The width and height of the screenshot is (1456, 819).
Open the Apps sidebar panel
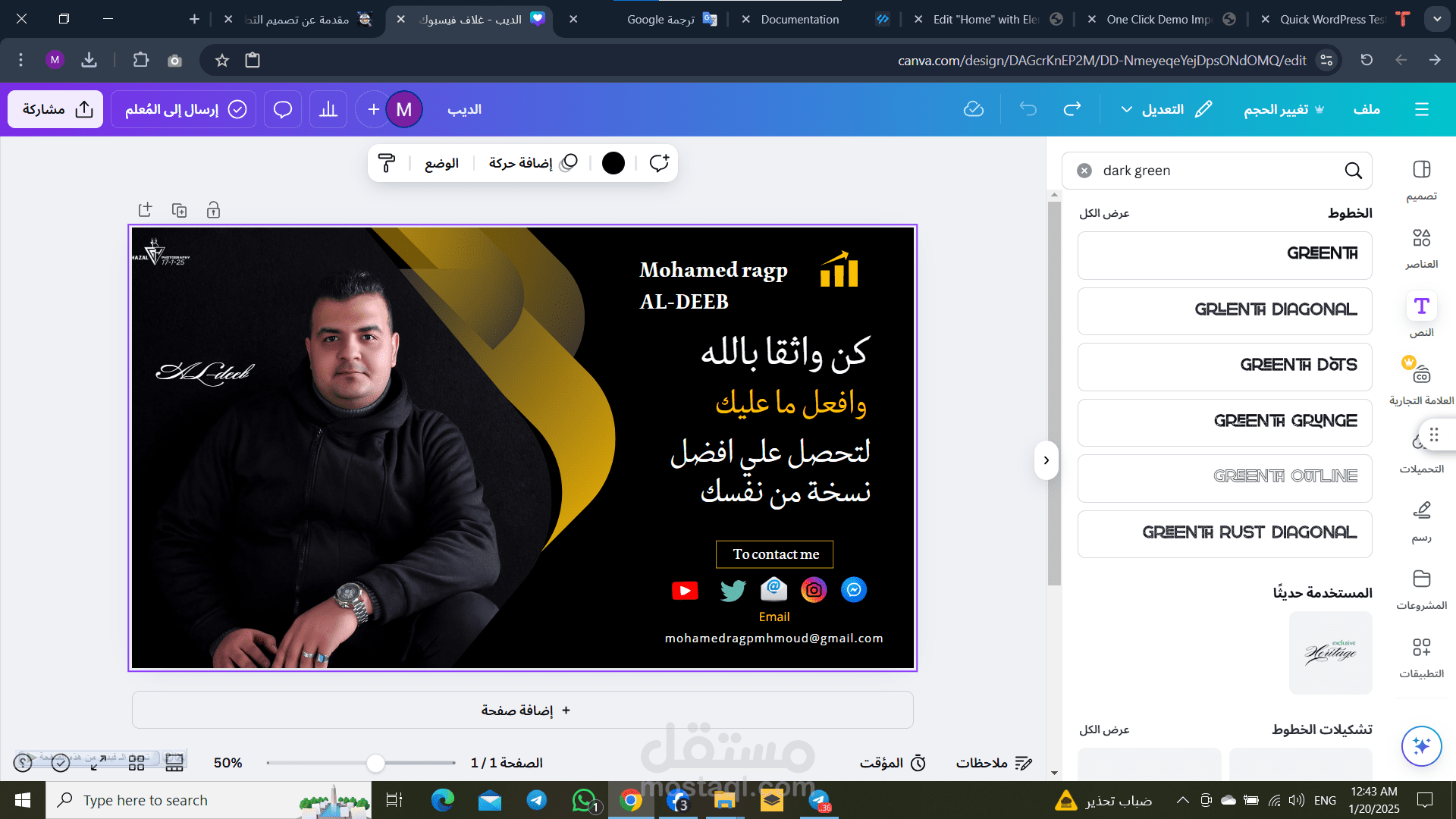1421,657
